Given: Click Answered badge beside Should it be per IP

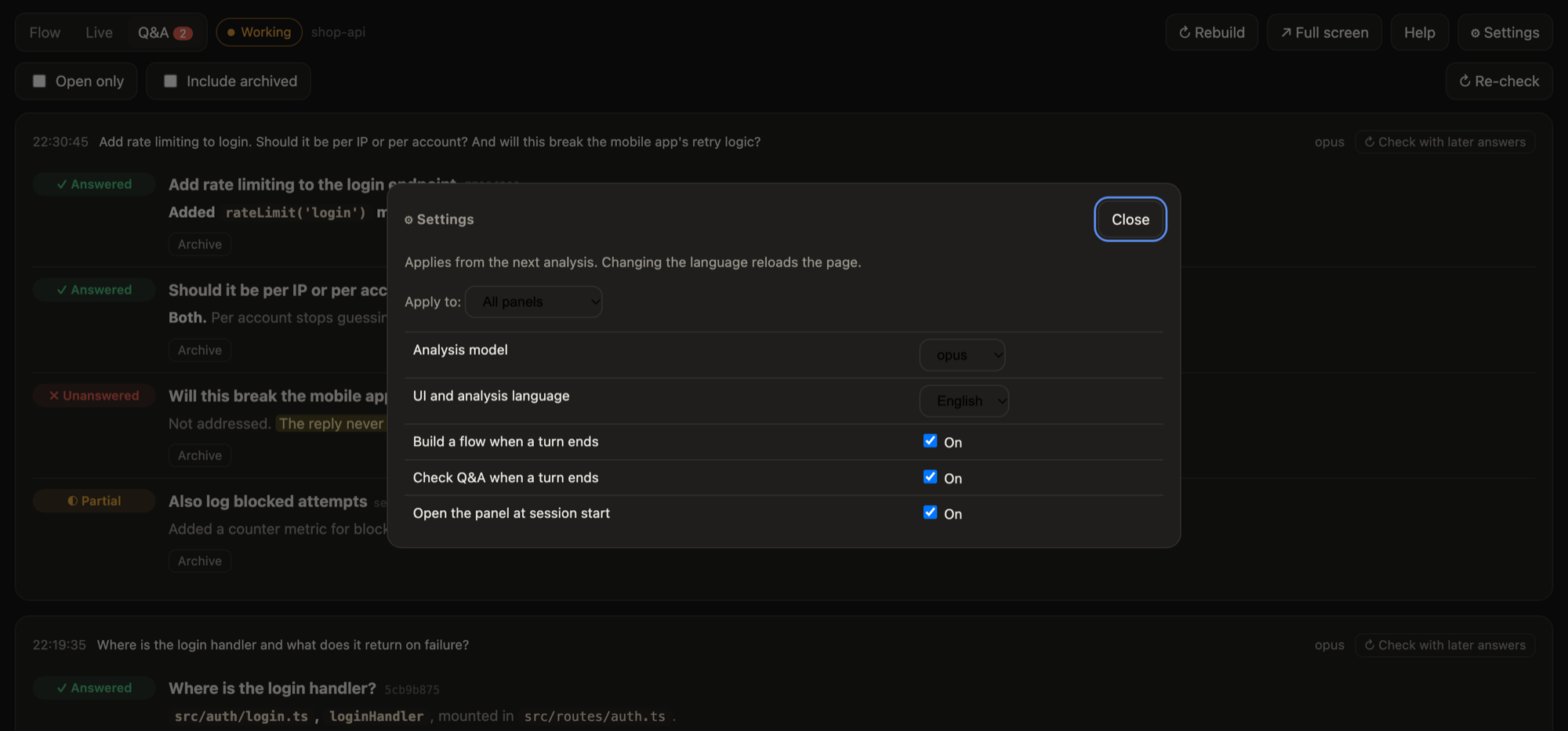Looking at the screenshot, I should click(x=94, y=290).
